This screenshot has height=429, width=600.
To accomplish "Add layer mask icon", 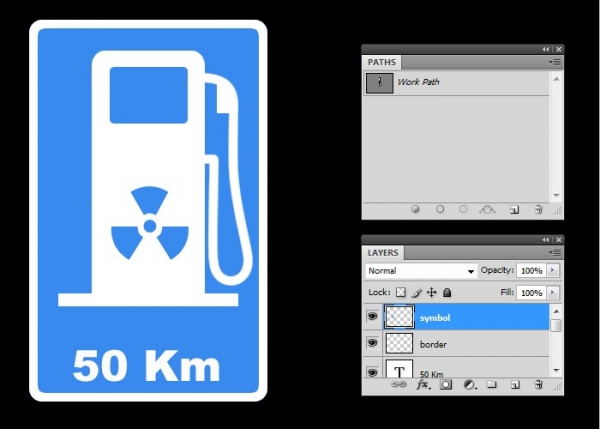I will tap(446, 385).
